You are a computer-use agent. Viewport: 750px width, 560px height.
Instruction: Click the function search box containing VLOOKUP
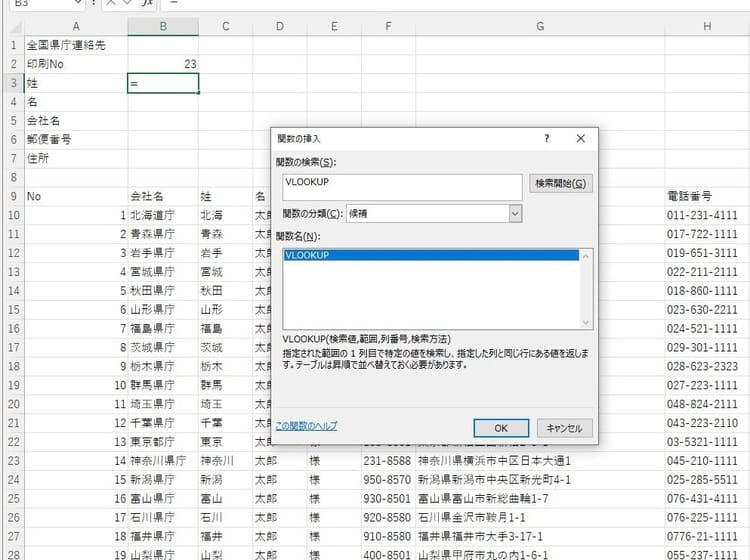[x=402, y=187]
